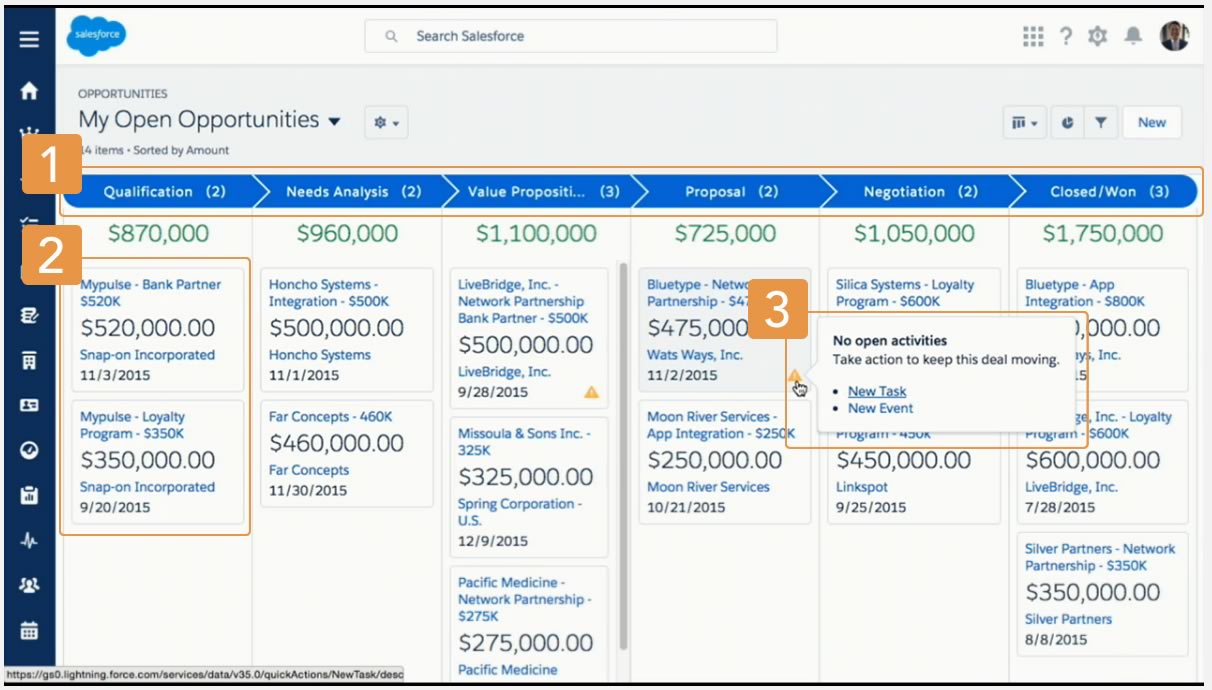Open the Moon River Services account link
The height and width of the screenshot is (690, 1212).
pyautogui.click(x=708, y=487)
